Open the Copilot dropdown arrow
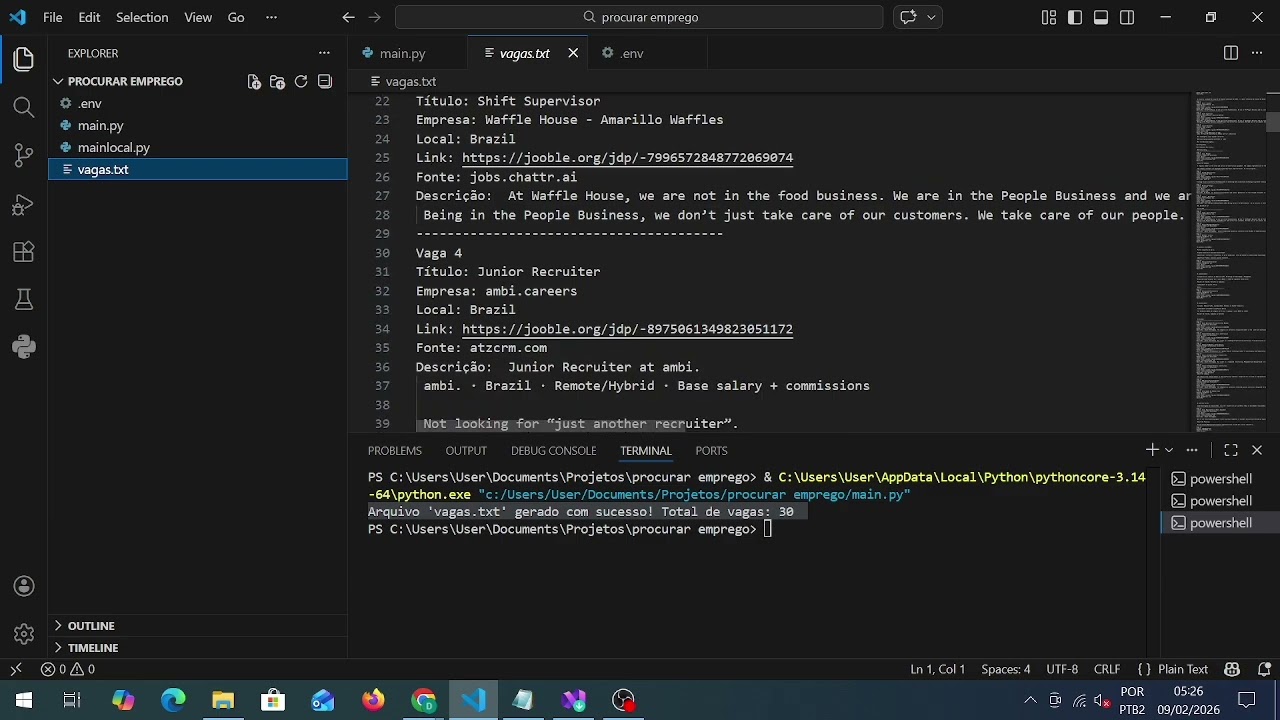 click(x=931, y=17)
